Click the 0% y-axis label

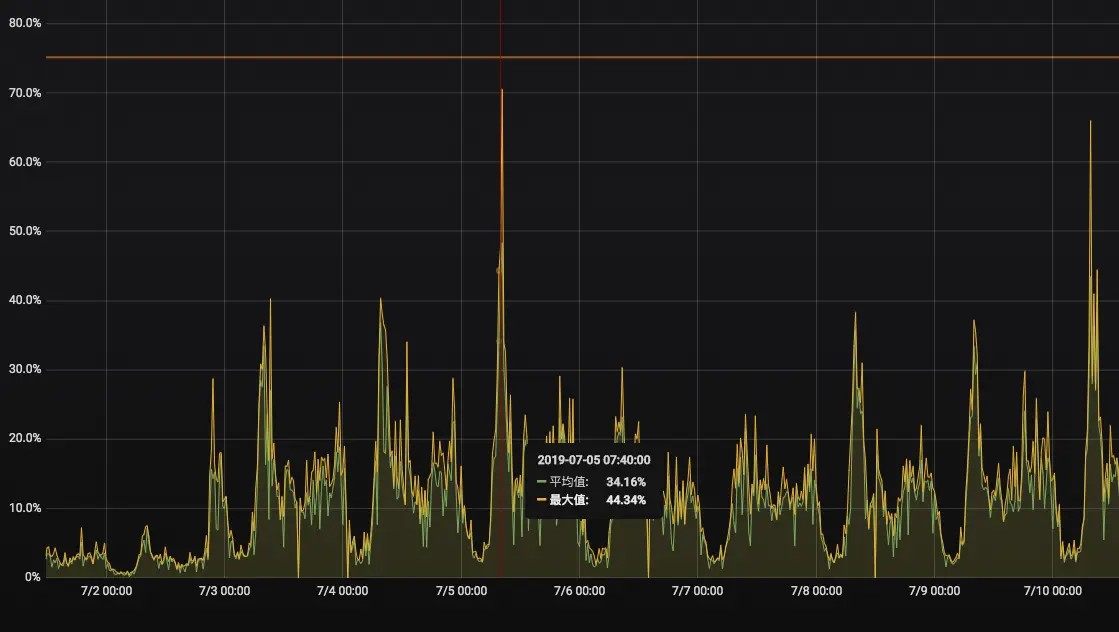(33, 577)
